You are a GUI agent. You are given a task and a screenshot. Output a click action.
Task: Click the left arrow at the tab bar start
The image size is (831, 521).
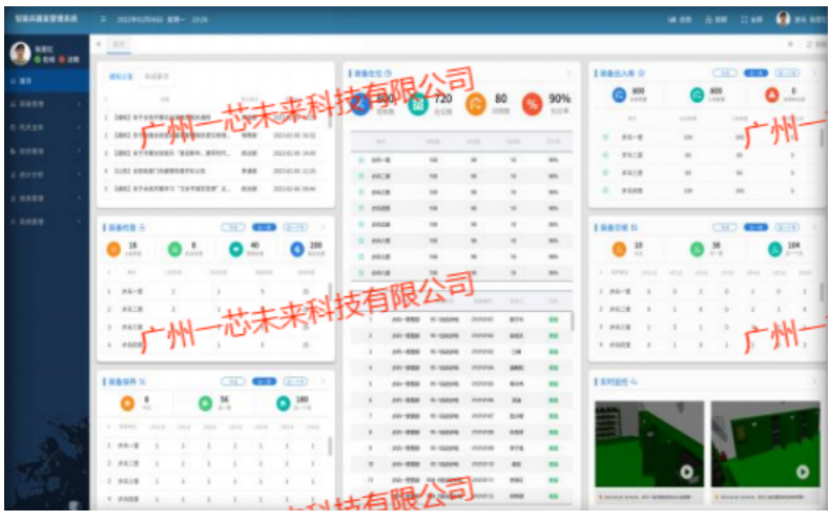click(99, 45)
